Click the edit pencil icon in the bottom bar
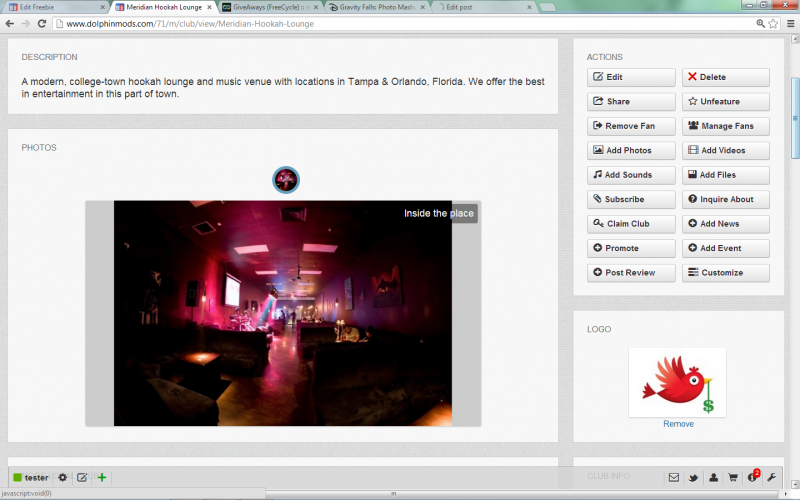Image resolution: width=800 pixels, height=500 pixels. 82,478
